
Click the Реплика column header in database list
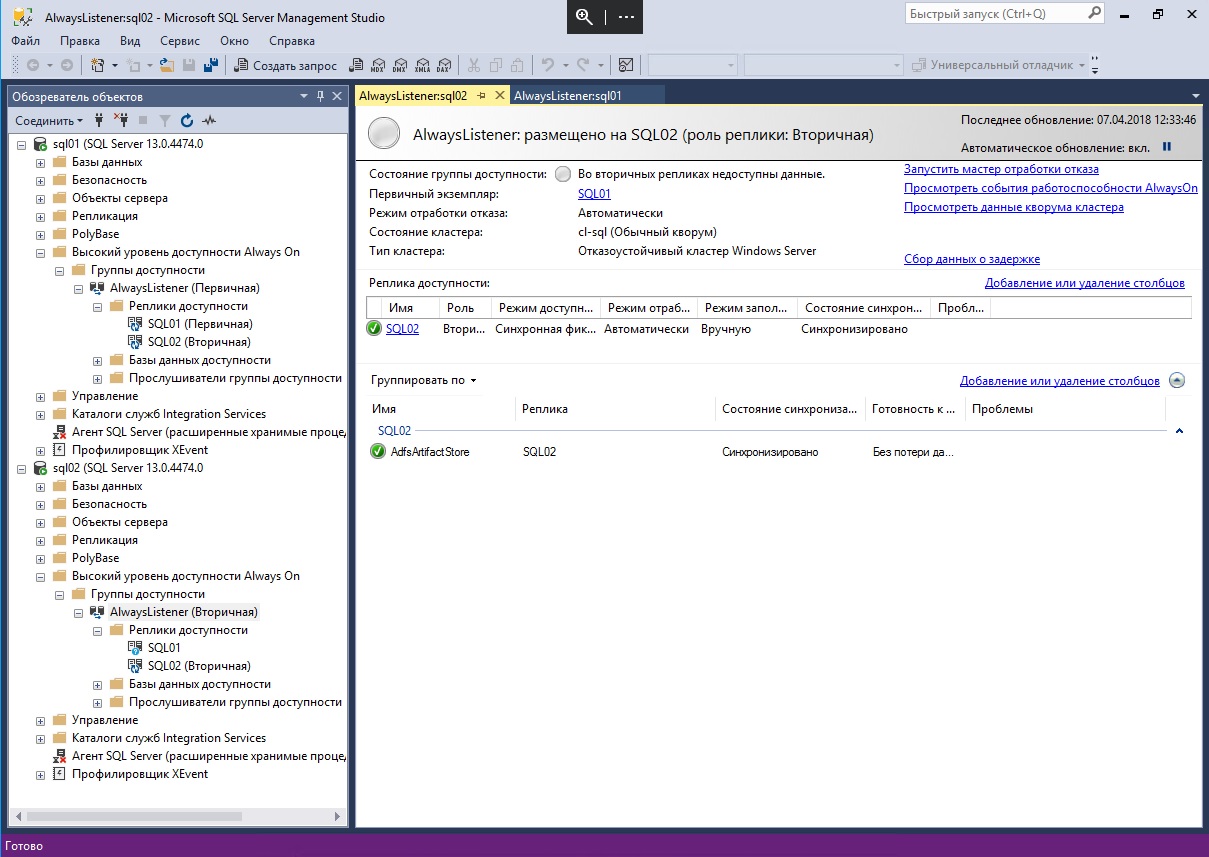(616, 409)
